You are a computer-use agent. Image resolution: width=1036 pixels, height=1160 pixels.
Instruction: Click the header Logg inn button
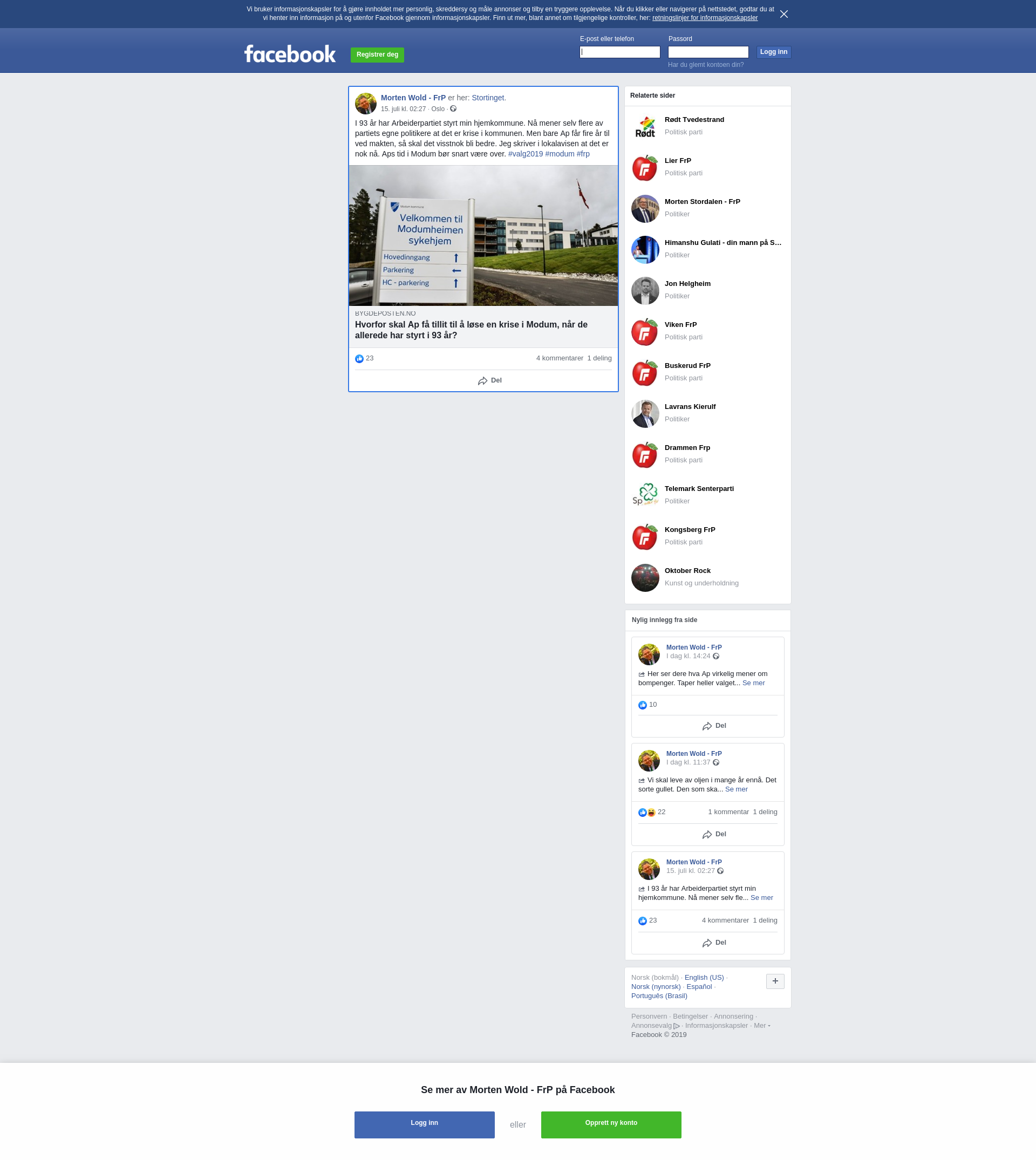click(x=774, y=52)
